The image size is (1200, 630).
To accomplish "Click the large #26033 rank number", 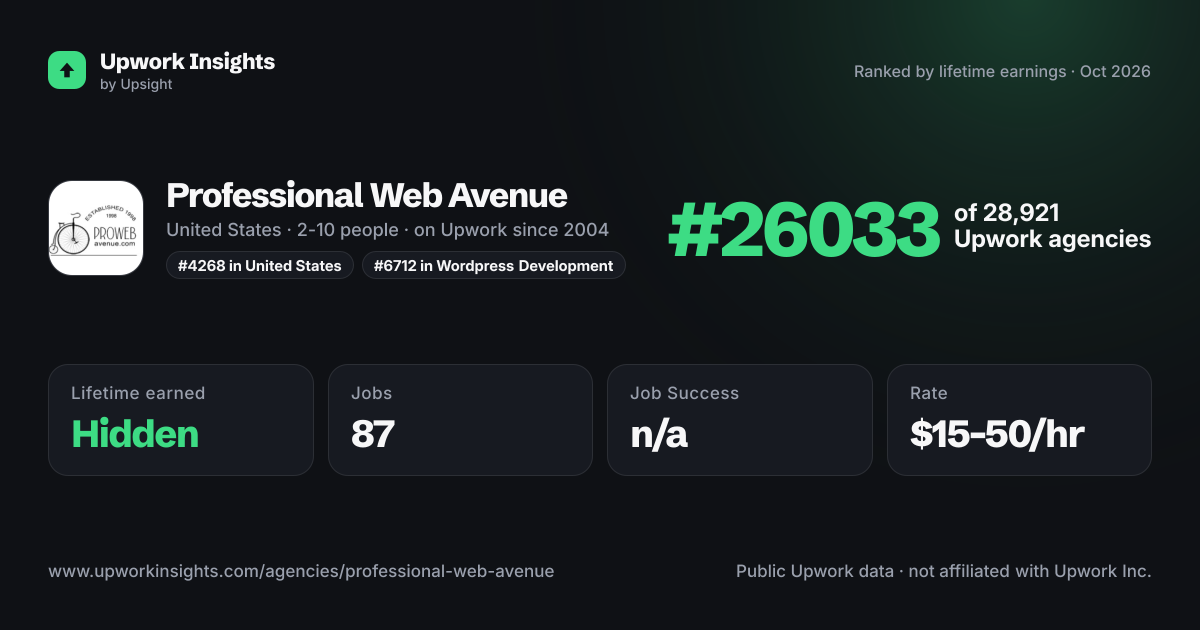I will (804, 230).
